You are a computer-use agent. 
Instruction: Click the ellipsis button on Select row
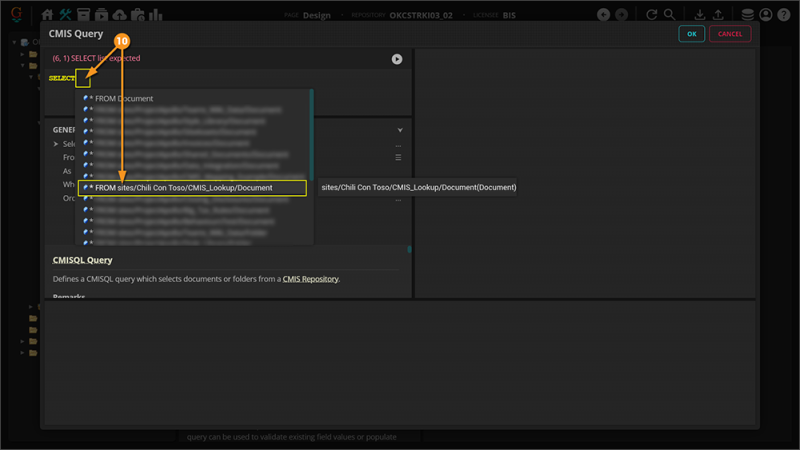(x=398, y=145)
